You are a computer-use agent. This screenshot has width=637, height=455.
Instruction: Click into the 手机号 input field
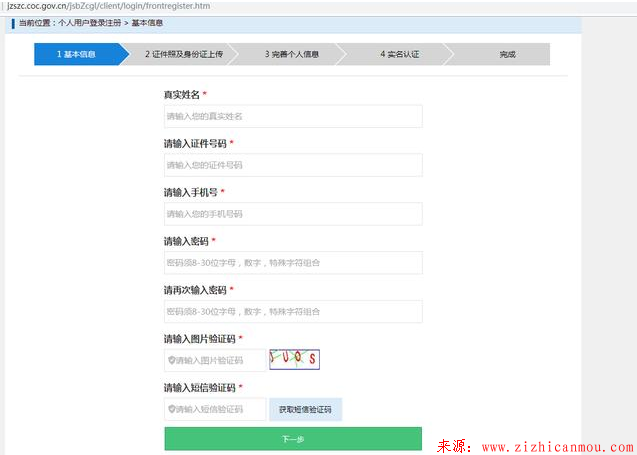coord(293,214)
